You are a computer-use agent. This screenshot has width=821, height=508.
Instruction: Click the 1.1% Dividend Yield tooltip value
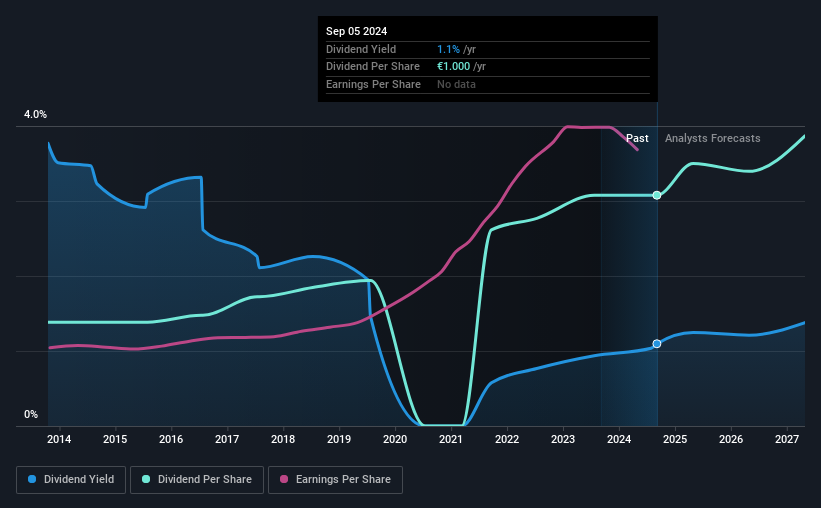pyautogui.click(x=448, y=49)
